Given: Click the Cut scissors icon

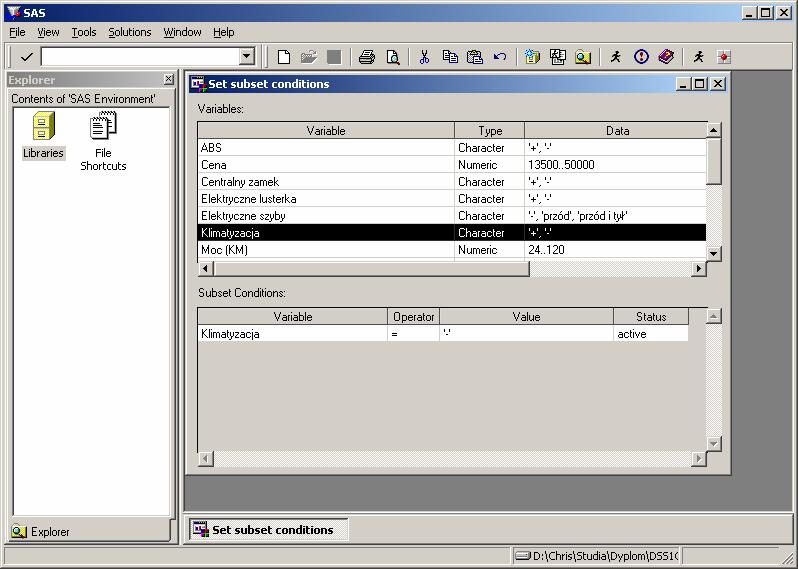Looking at the screenshot, I should pyautogui.click(x=424, y=57).
